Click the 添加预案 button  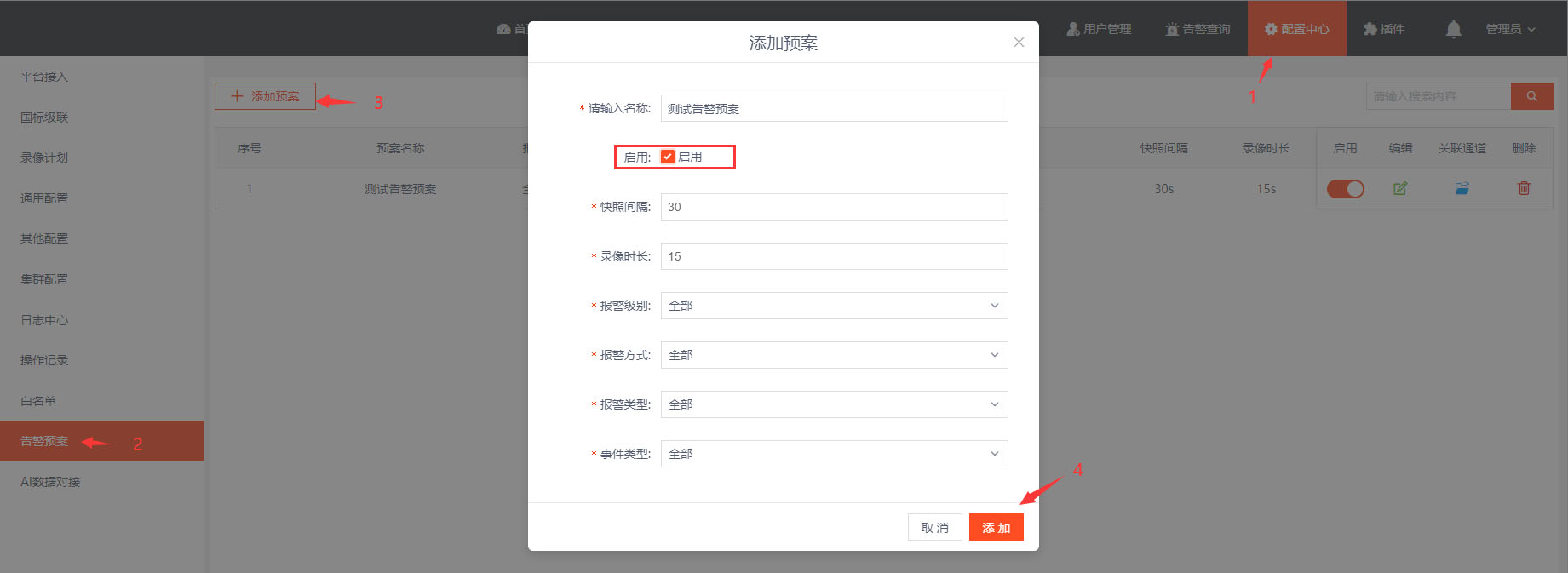(265, 96)
